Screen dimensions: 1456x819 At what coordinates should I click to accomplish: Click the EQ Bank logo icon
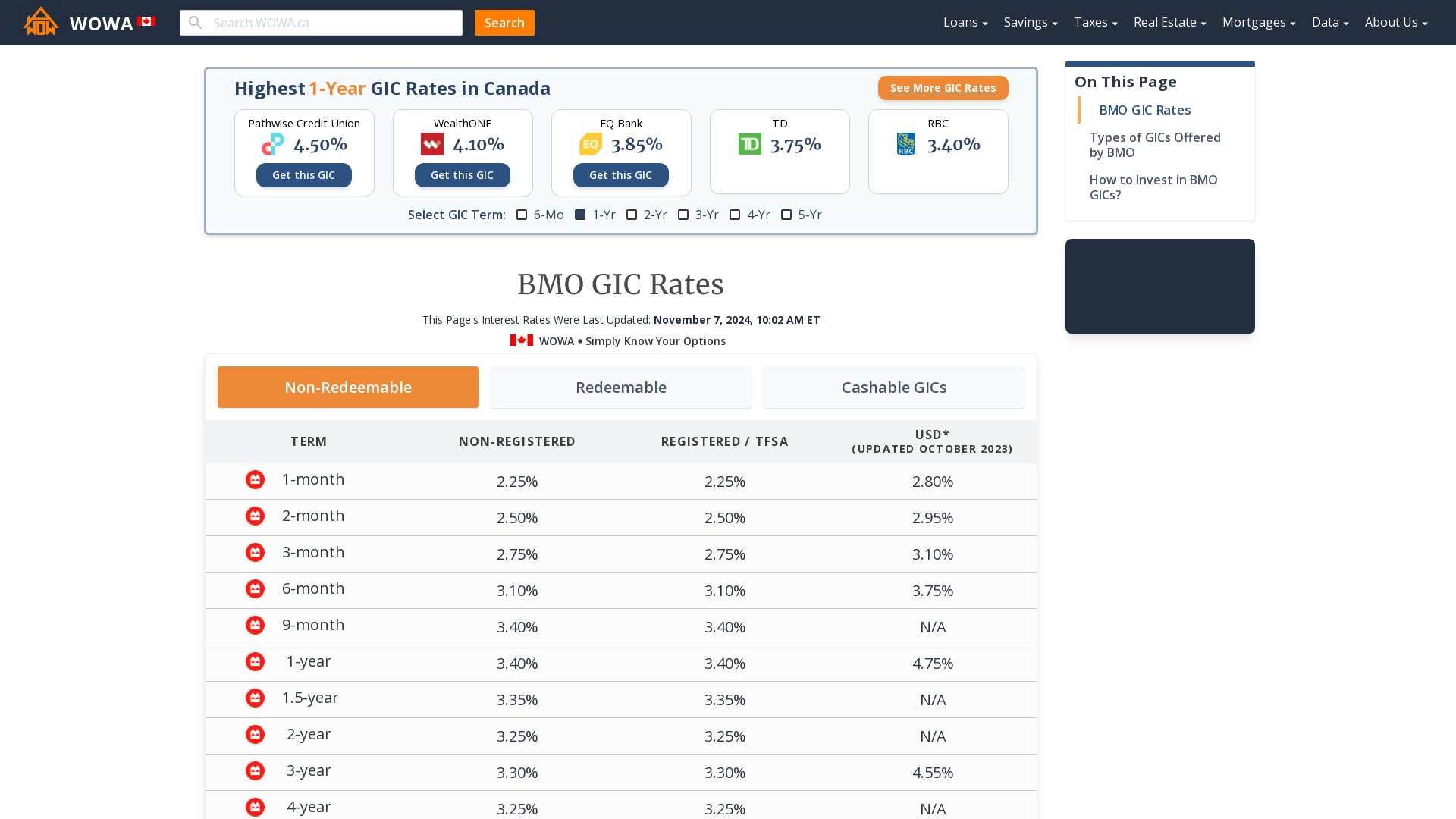click(x=591, y=144)
